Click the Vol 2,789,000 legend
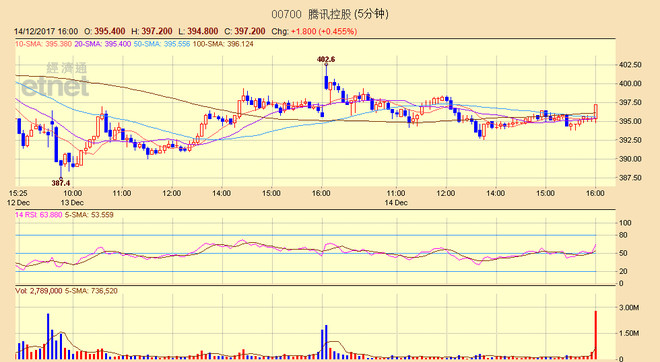This screenshot has height=362, width=660. coord(39,291)
